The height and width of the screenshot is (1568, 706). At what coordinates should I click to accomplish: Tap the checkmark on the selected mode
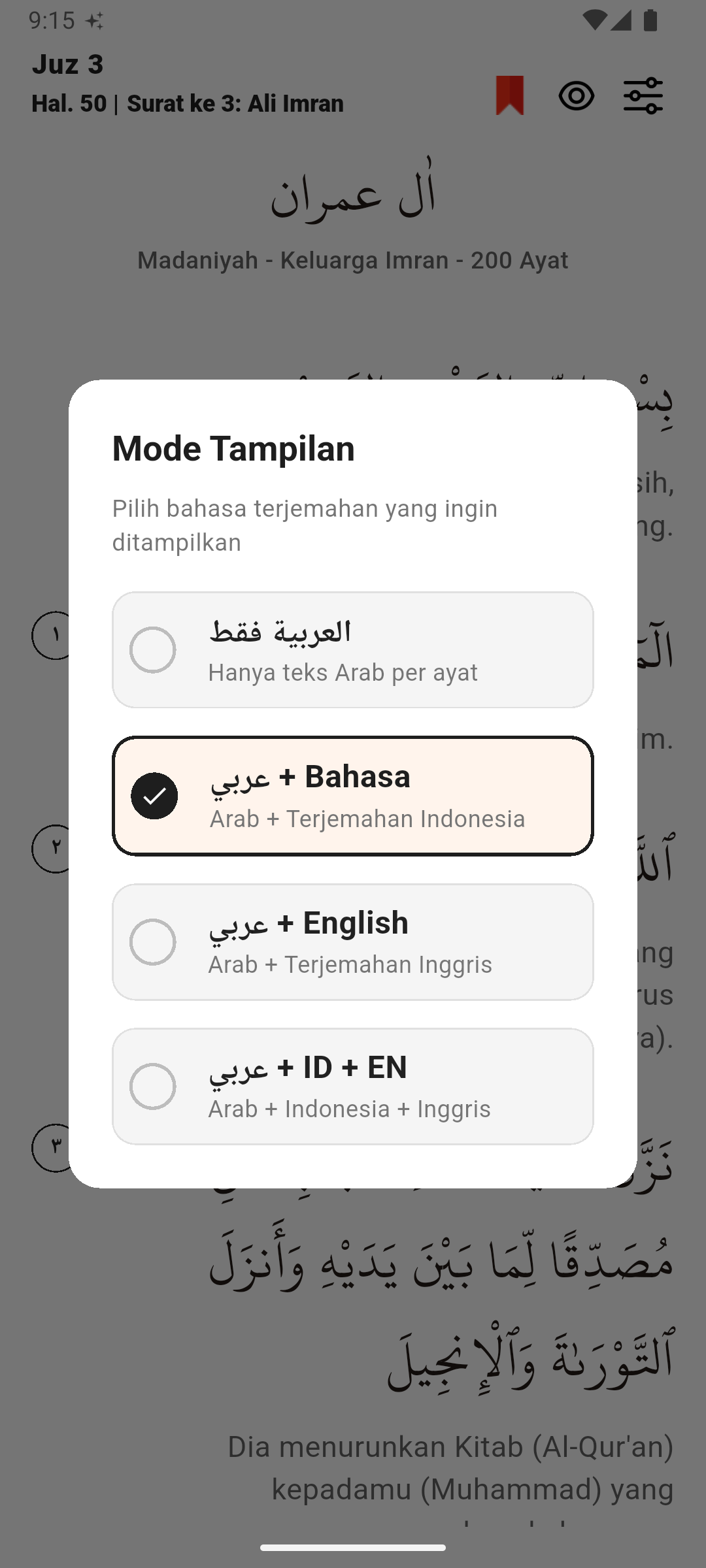point(156,795)
